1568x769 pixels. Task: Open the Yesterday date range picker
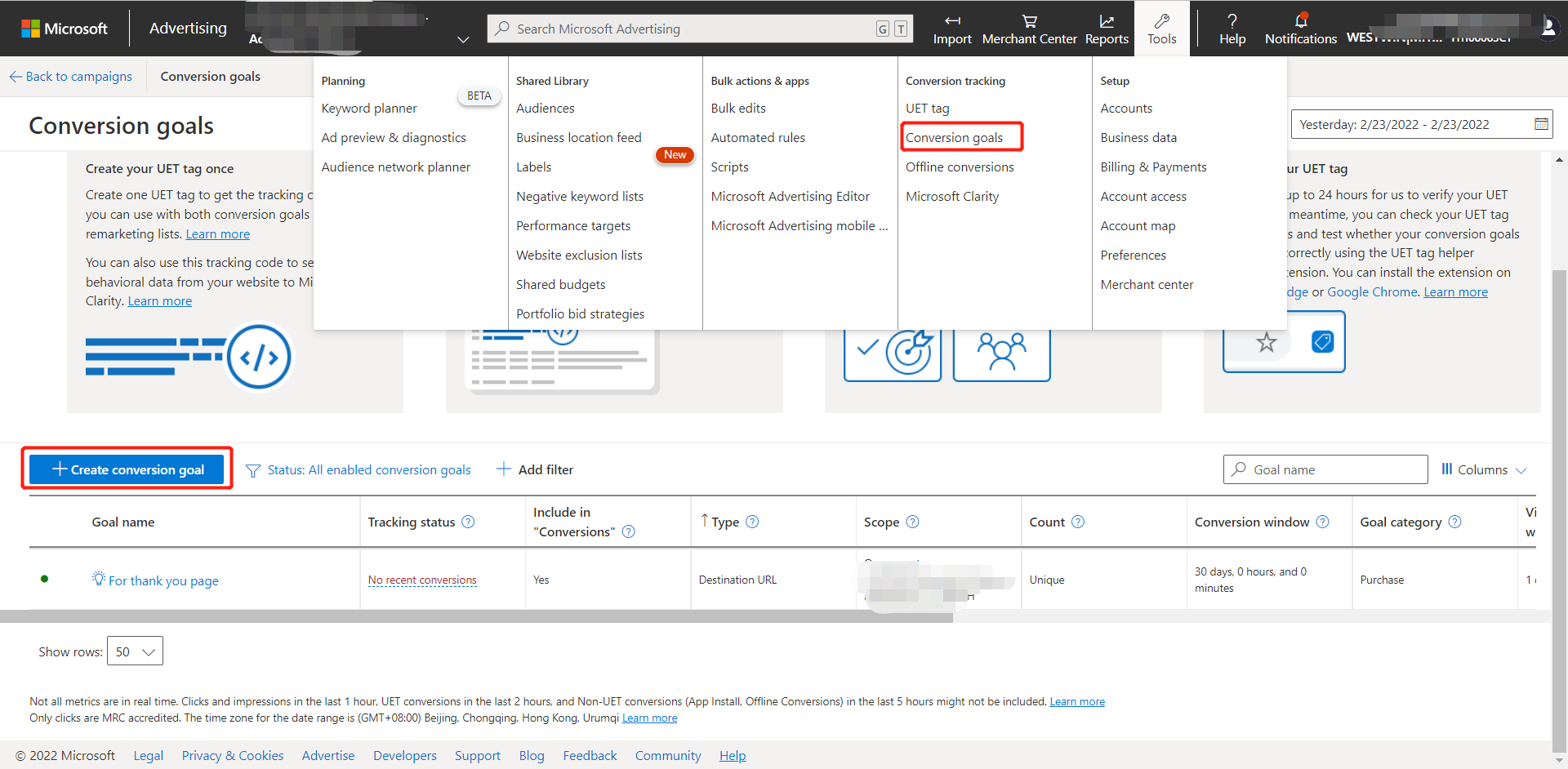click(x=1422, y=124)
